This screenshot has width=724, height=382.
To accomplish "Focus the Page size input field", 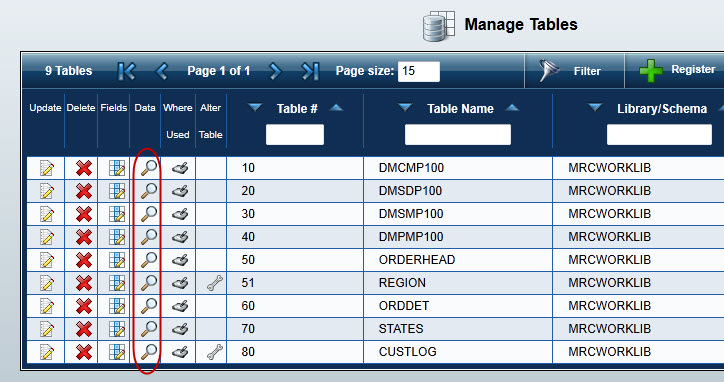I will point(419,71).
